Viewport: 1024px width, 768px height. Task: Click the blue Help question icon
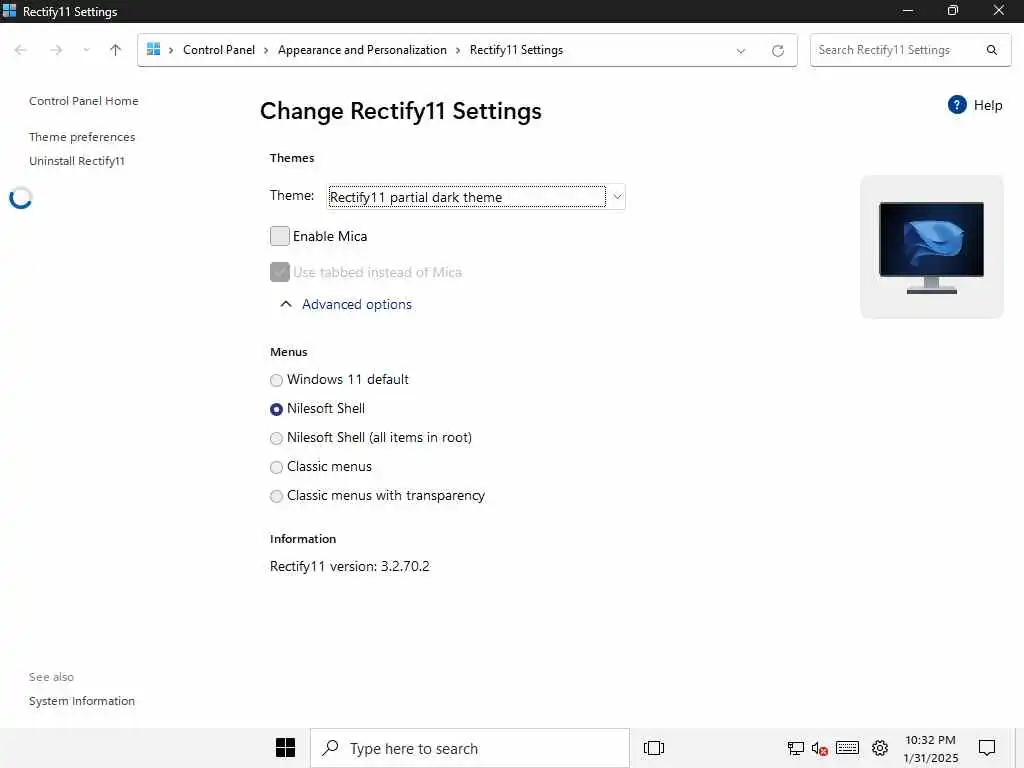[957, 105]
